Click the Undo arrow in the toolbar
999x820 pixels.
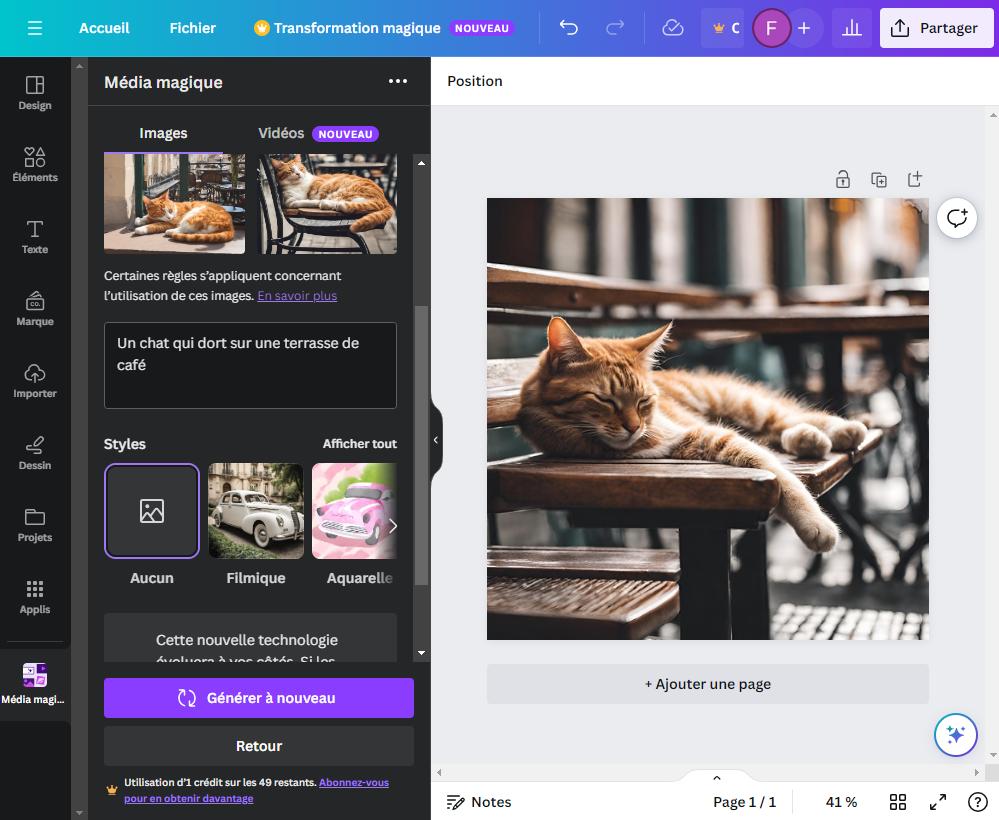pyautogui.click(x=569, y=27)
